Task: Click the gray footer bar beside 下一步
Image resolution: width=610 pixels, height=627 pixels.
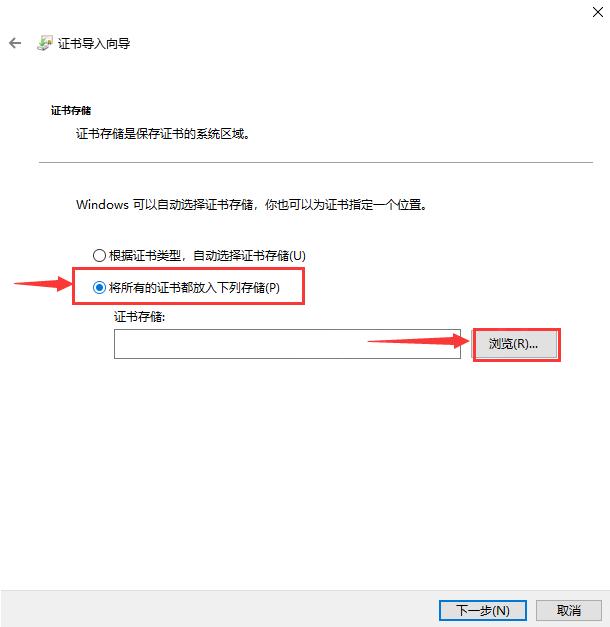Action: [x=219, y=609]
